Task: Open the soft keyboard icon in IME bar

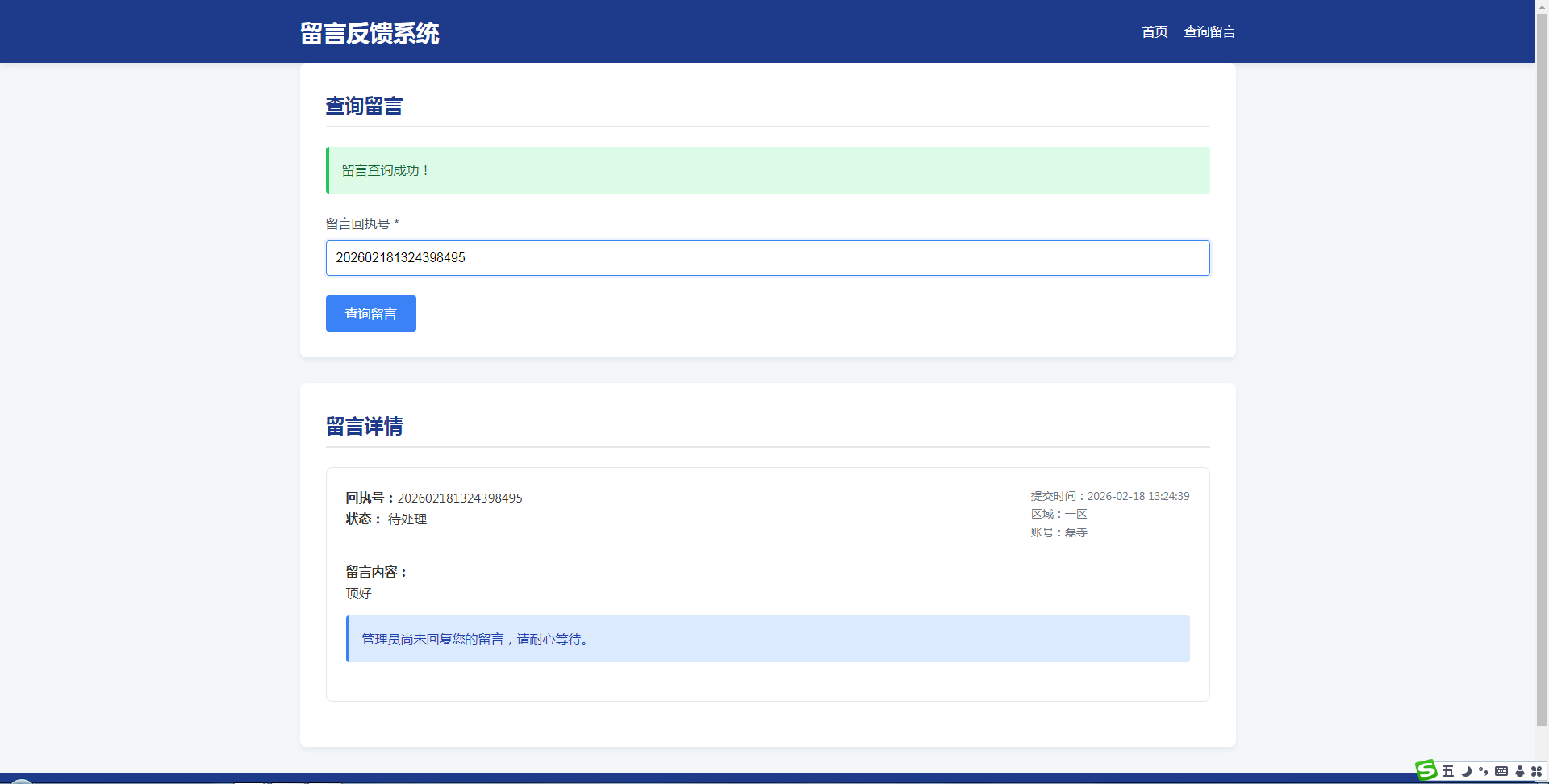Action: pos(1501,771)
